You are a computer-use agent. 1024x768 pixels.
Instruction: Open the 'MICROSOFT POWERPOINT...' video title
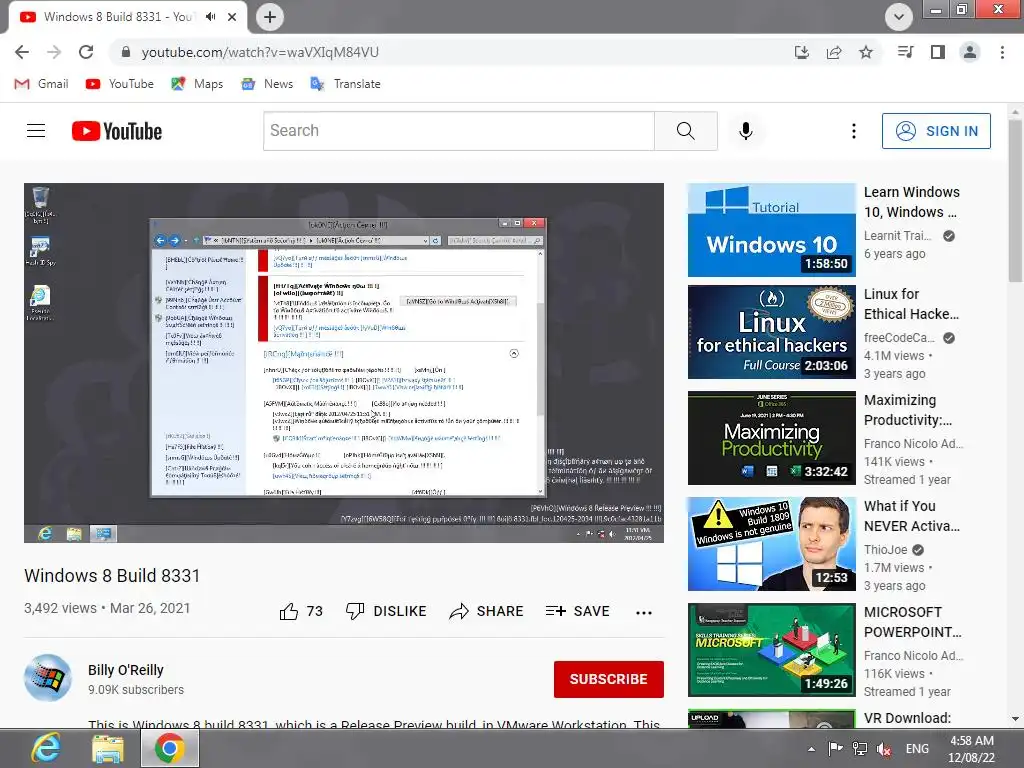point(912,622)
